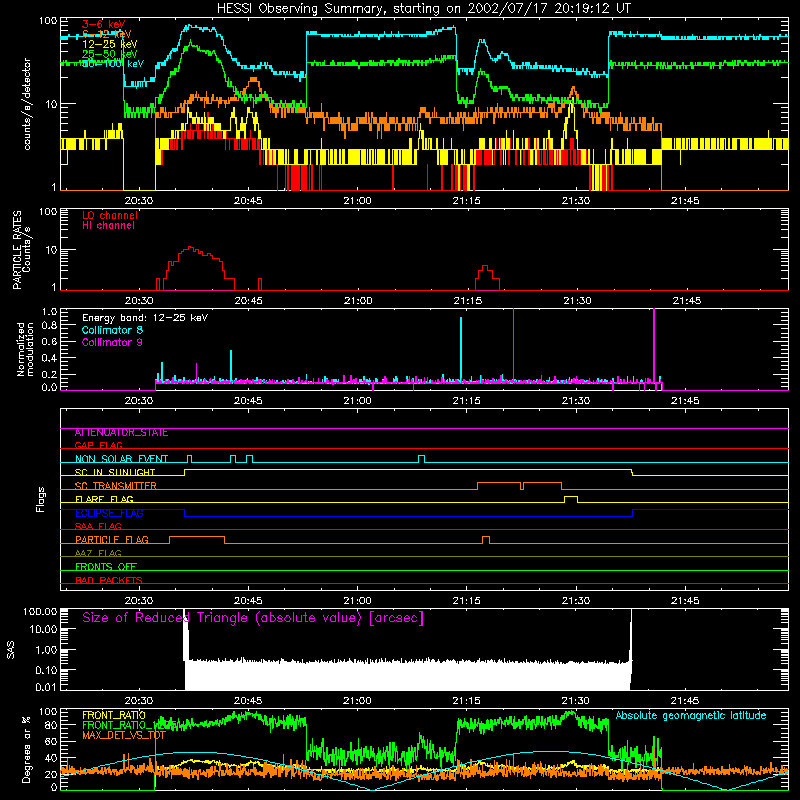Screen dimensions: 800x800
Task: Click 'Absolute geomagnetic latitude' legend text
Action: (691, 716)
